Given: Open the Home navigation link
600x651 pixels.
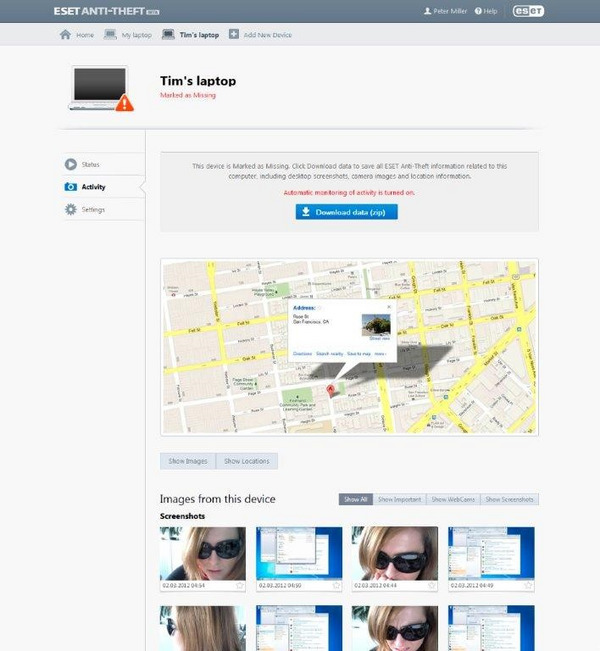Looking at the screenshot, I should (85, 35).
